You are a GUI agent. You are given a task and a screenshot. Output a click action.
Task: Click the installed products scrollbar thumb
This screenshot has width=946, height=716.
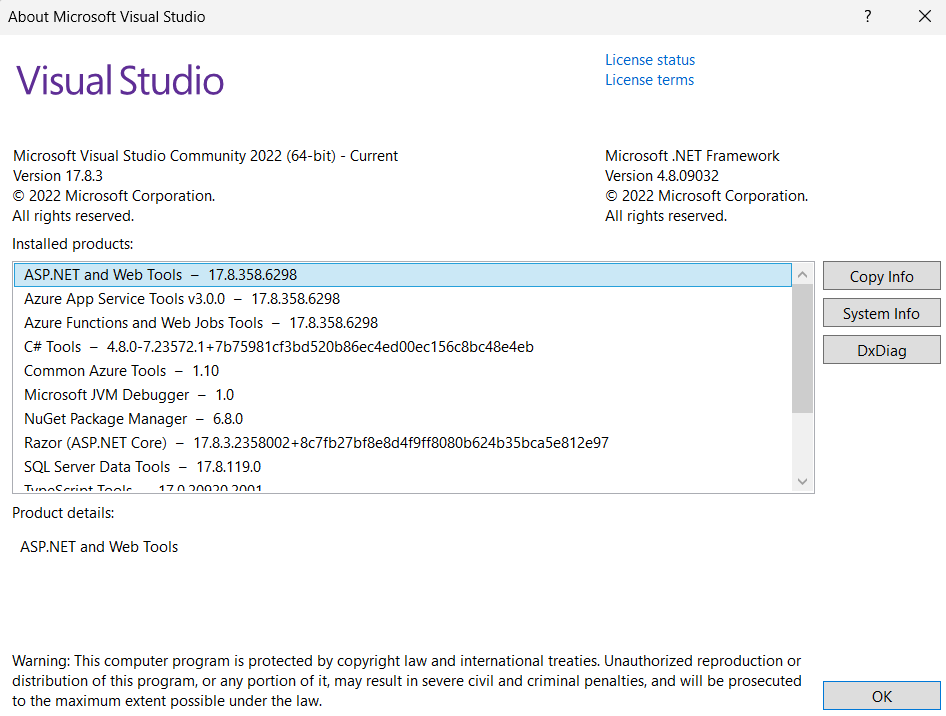(802, 349)
